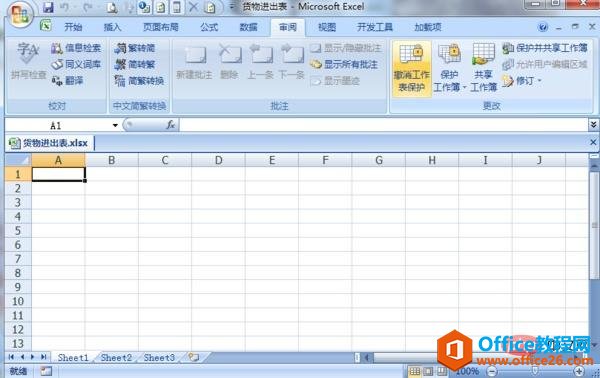
Task: Open Add-Ins (加载项) tab
Action: point(428,27)
